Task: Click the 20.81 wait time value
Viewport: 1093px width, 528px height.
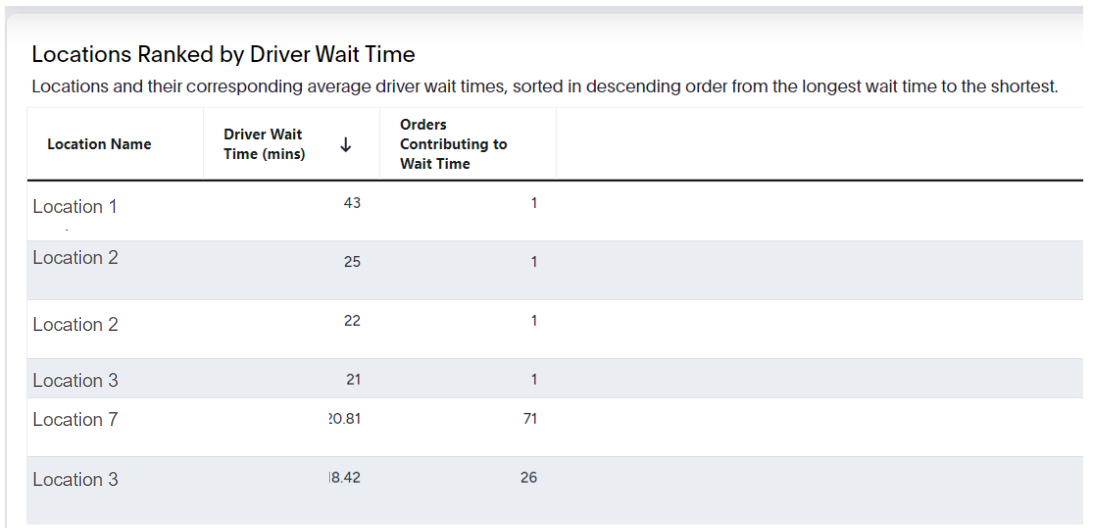Action: (x=344, y=418)
